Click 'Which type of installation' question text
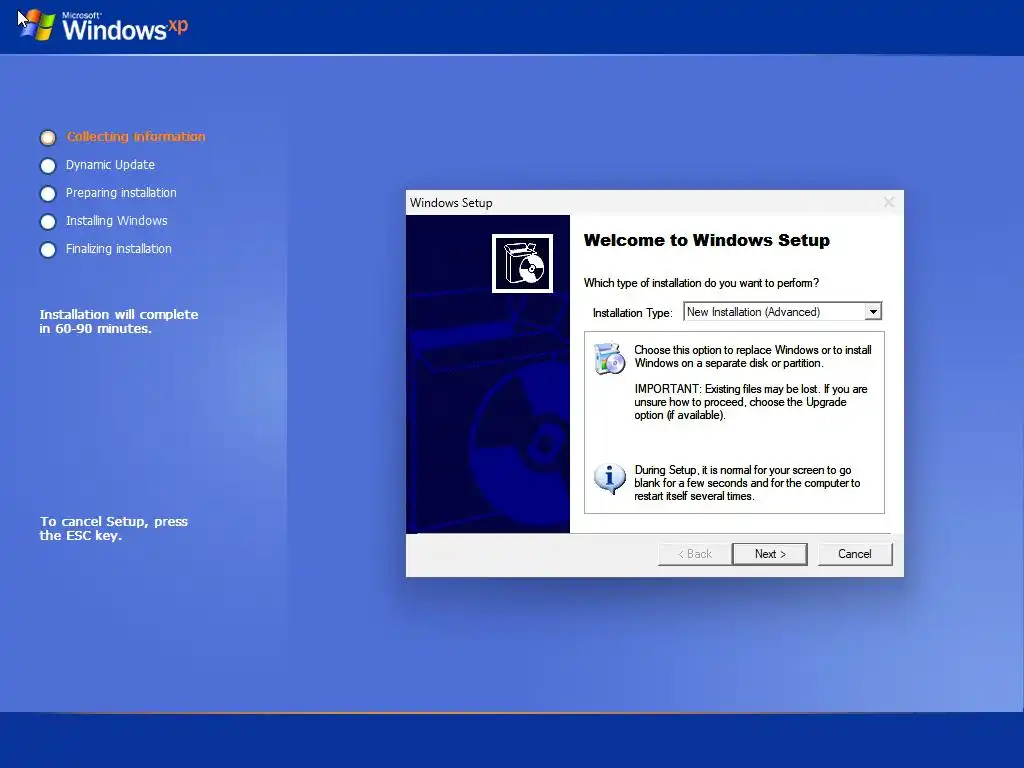Viewport: 1024px width, 768px height. [701, 283]
